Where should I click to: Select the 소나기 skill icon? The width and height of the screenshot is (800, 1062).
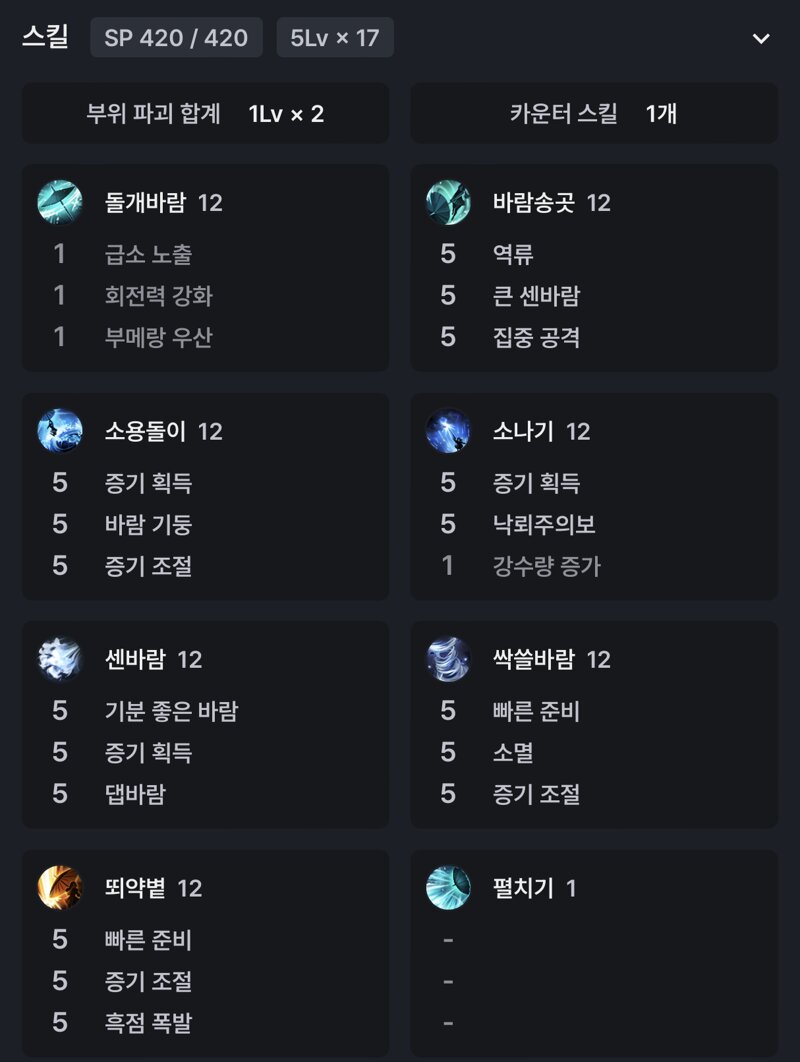[448, 430]
